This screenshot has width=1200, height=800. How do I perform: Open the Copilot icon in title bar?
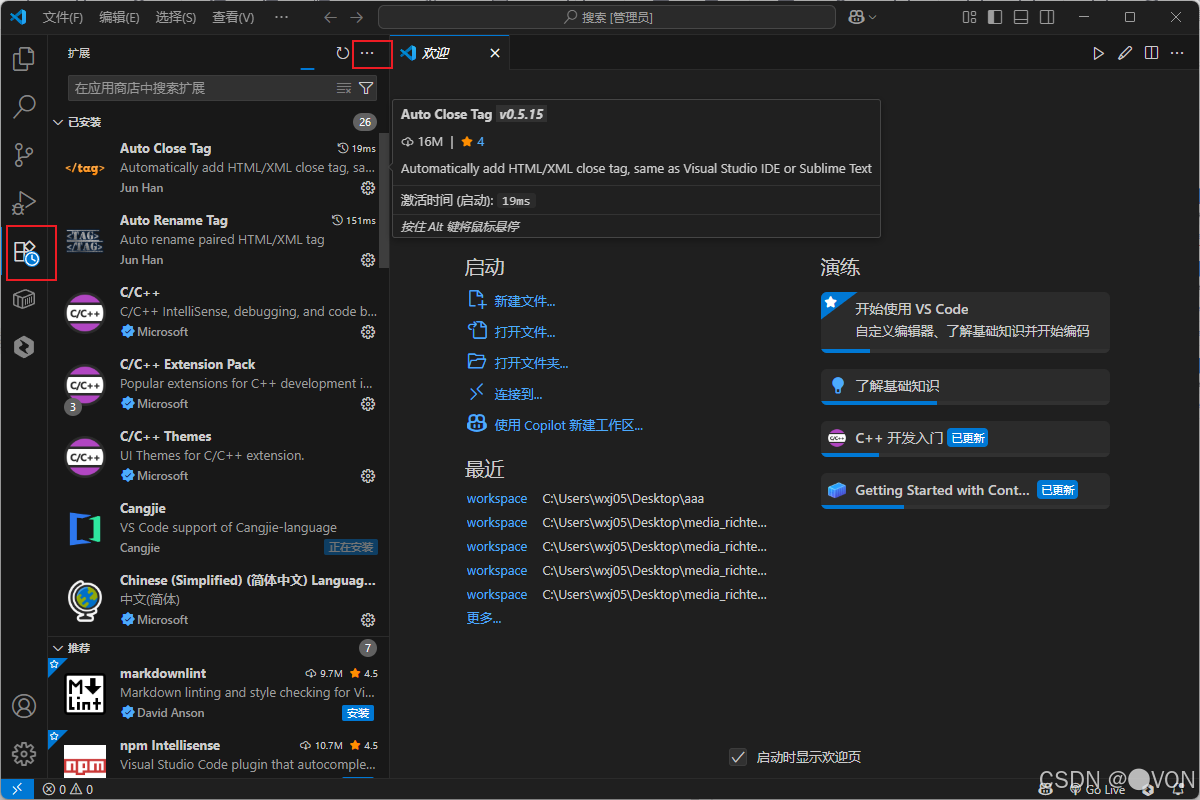(x=856, y=17)
